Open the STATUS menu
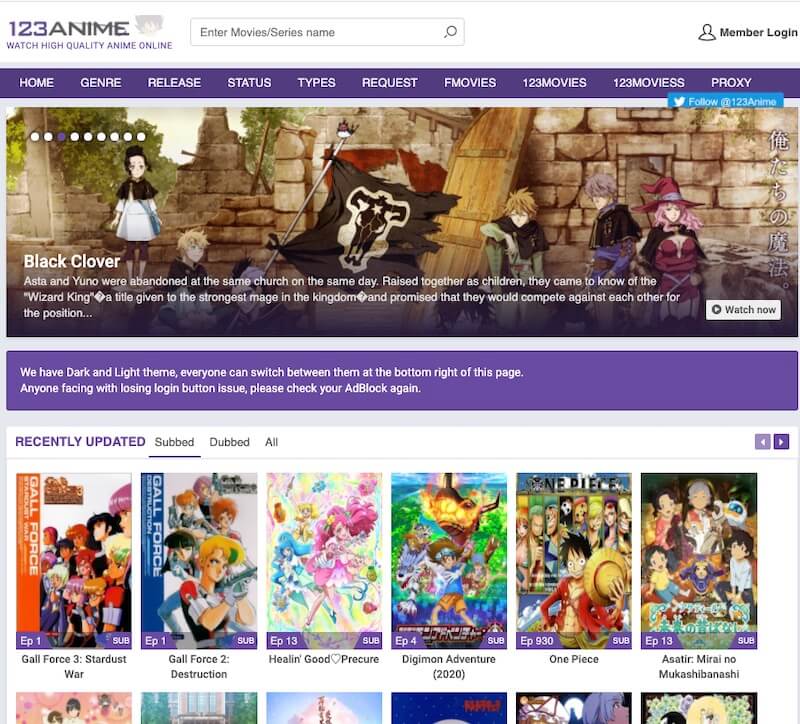Screen dimensions: 800x724 click(x=249, y=83)
